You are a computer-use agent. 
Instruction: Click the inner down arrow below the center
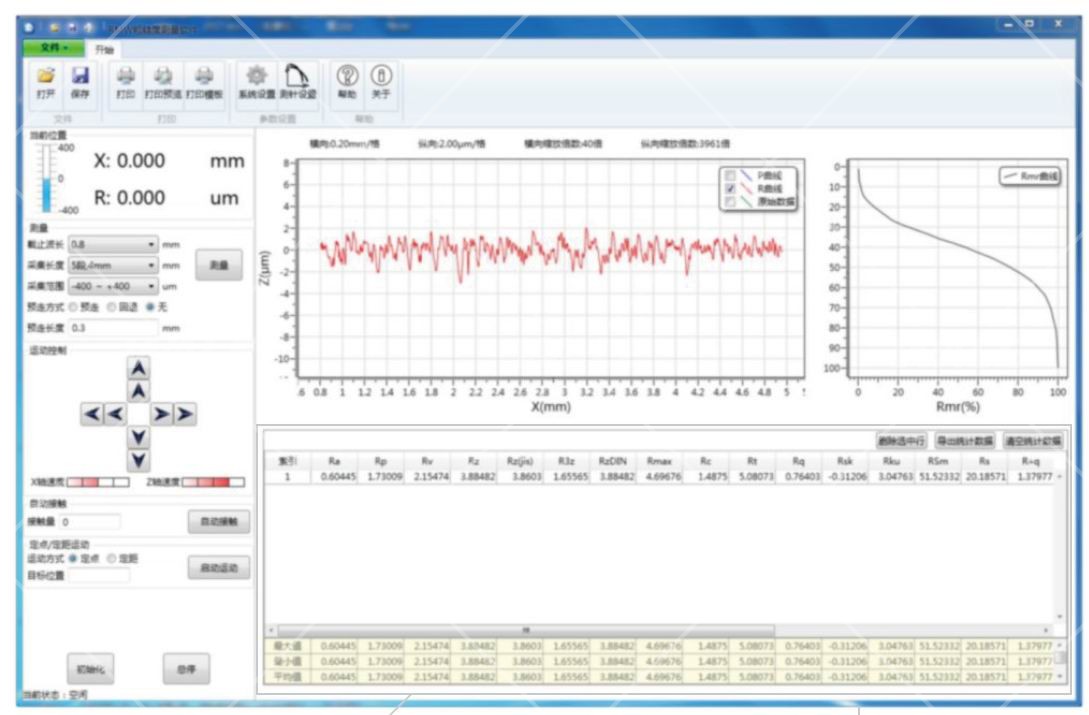(139, 437)
